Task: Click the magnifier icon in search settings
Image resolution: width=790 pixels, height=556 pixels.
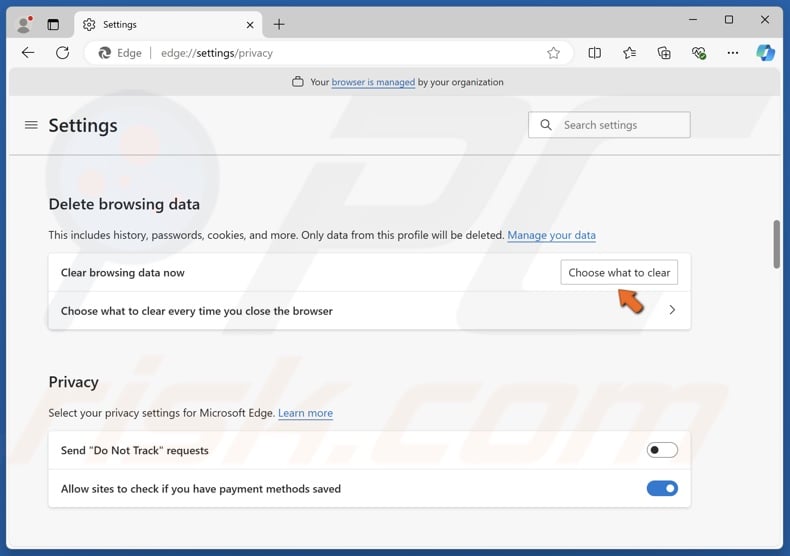Action: coord(546,124)
